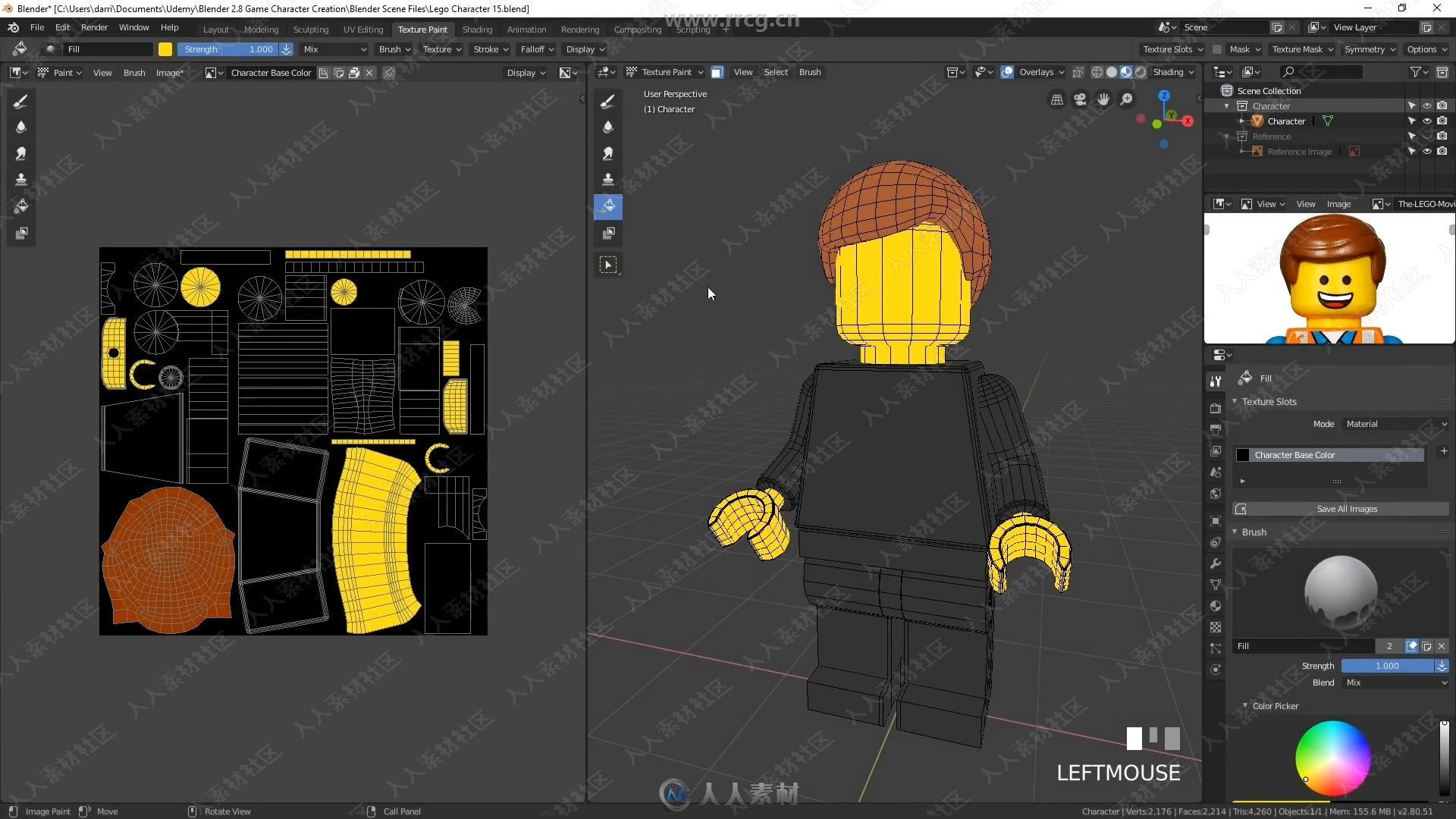Viewport: 1456px width, 819px height.
Task: Add a new texture slot with plus button
Action: [1444, 451]
